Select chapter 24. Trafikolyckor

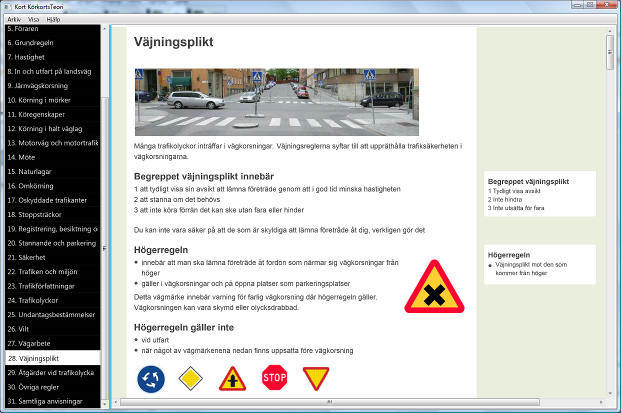(53, 300)
